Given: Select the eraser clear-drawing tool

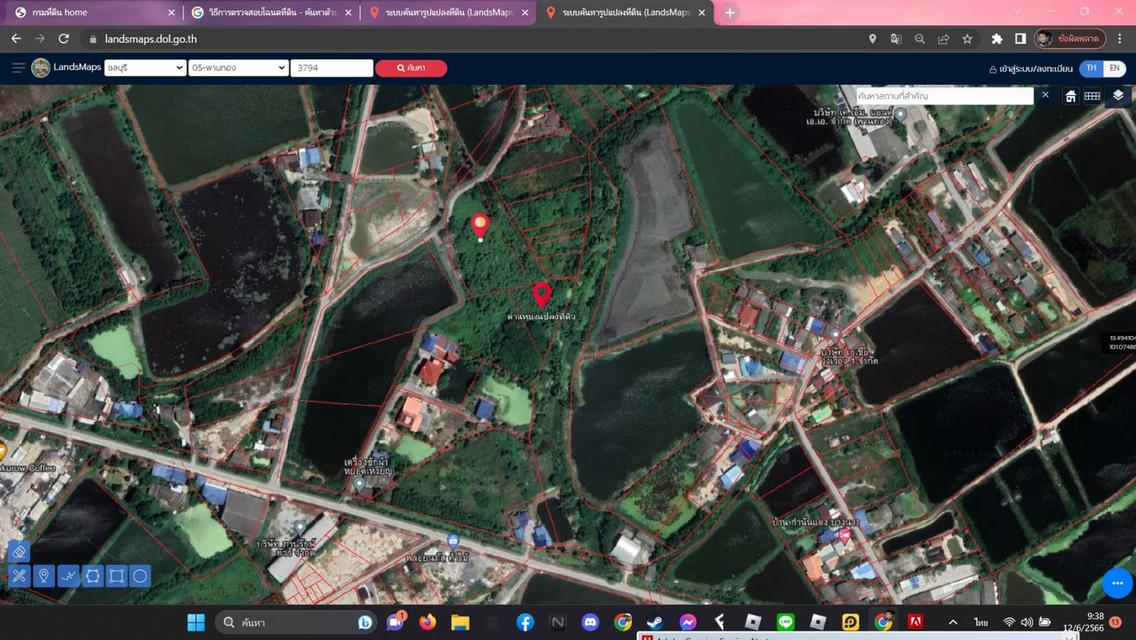Looking at the screenshot, I should [18, 552].
